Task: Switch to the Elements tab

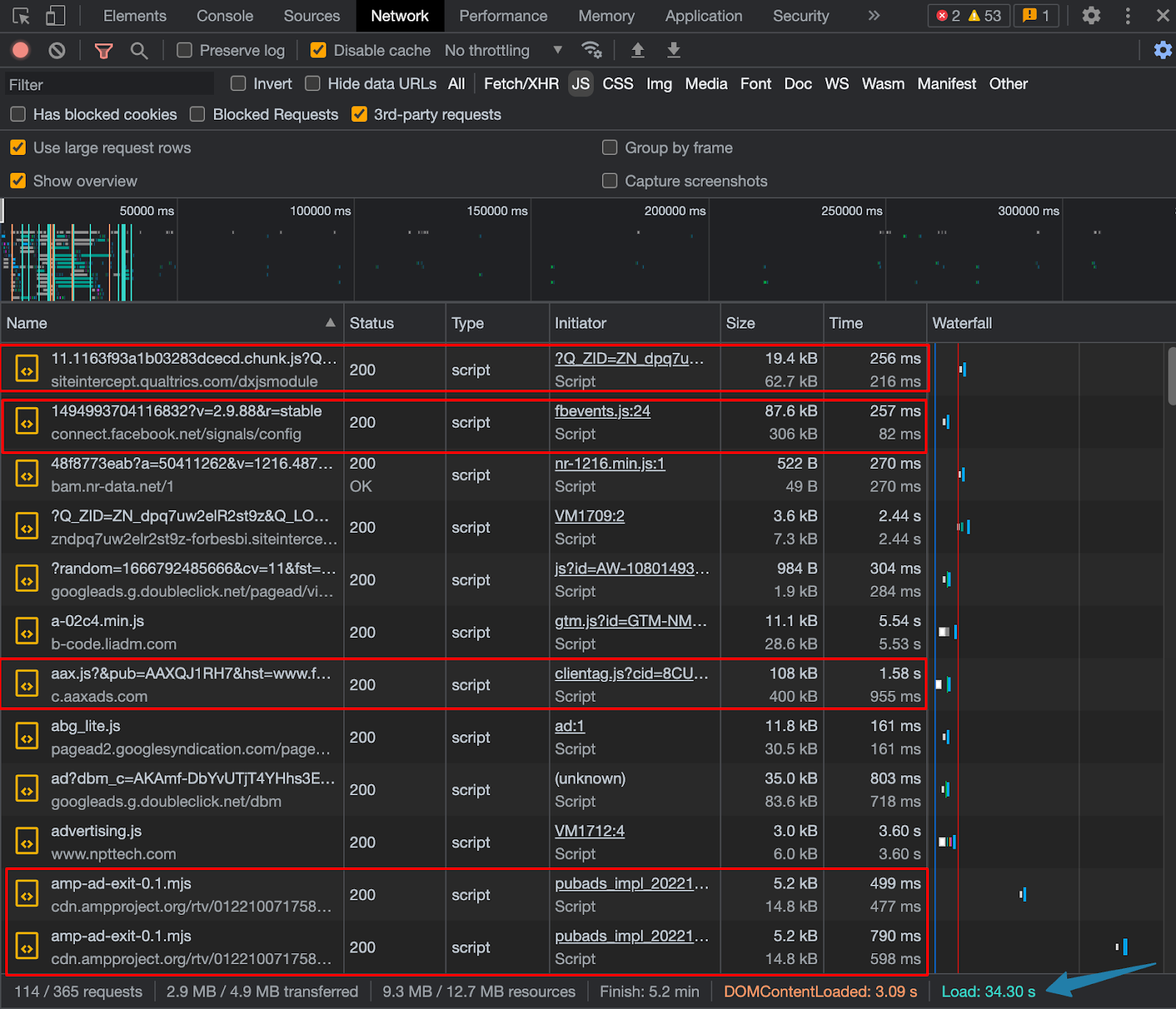Action: point(135,15)
